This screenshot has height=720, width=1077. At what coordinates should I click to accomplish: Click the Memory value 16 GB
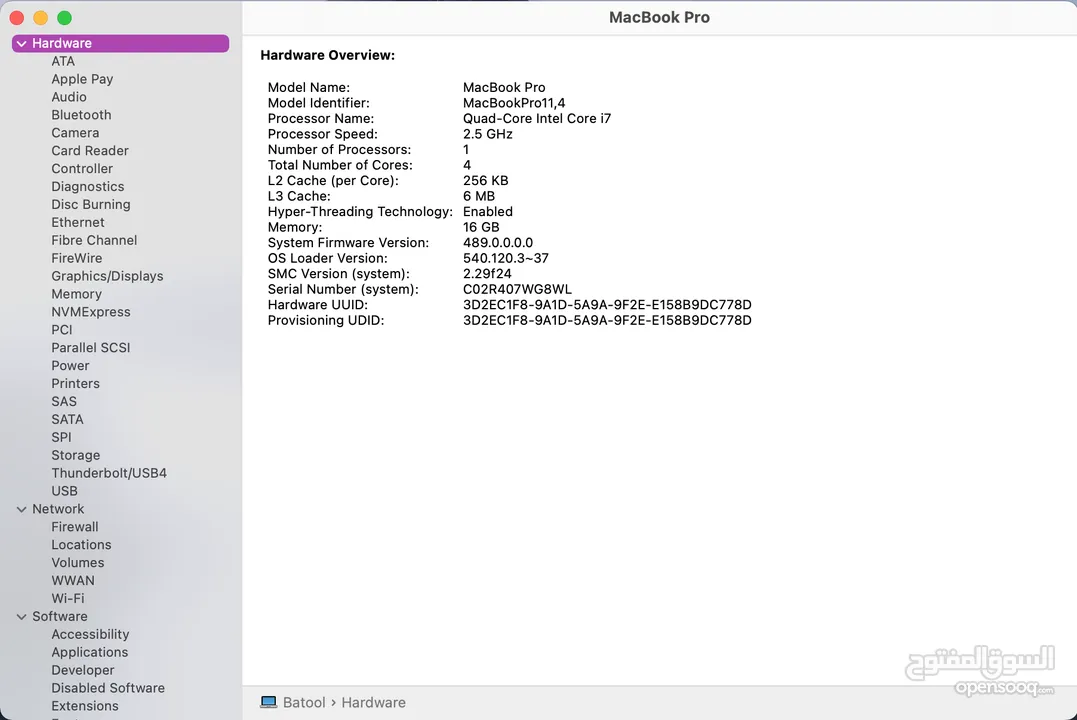click(x=481, y=227)
